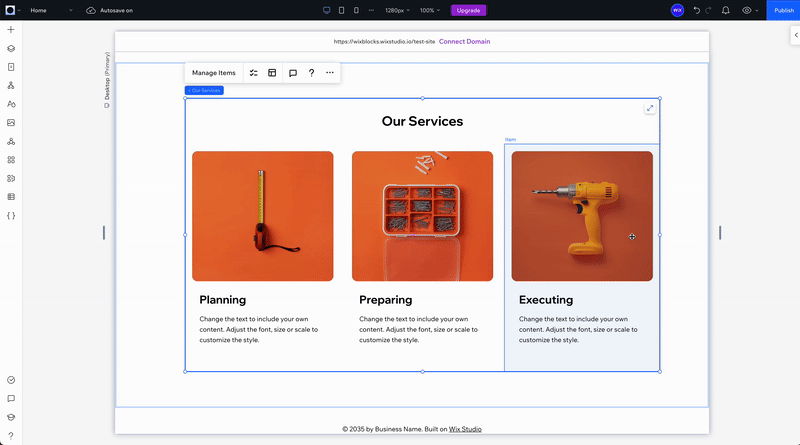This screenshot has width=800, height=445.
Task: Select the description paragraph under Executing
Action: coord(578,330)
